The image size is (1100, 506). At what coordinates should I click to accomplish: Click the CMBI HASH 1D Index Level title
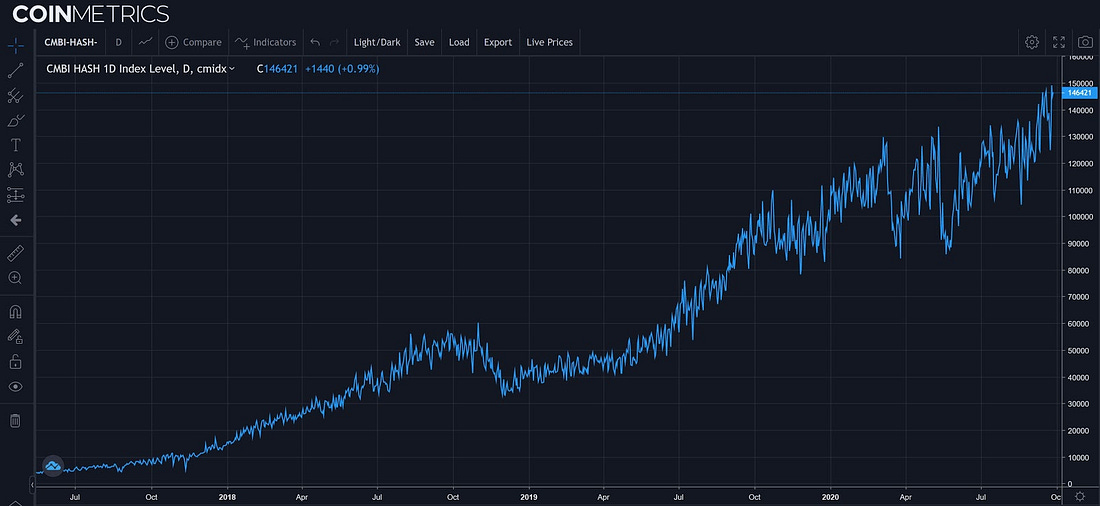[114, 69]
